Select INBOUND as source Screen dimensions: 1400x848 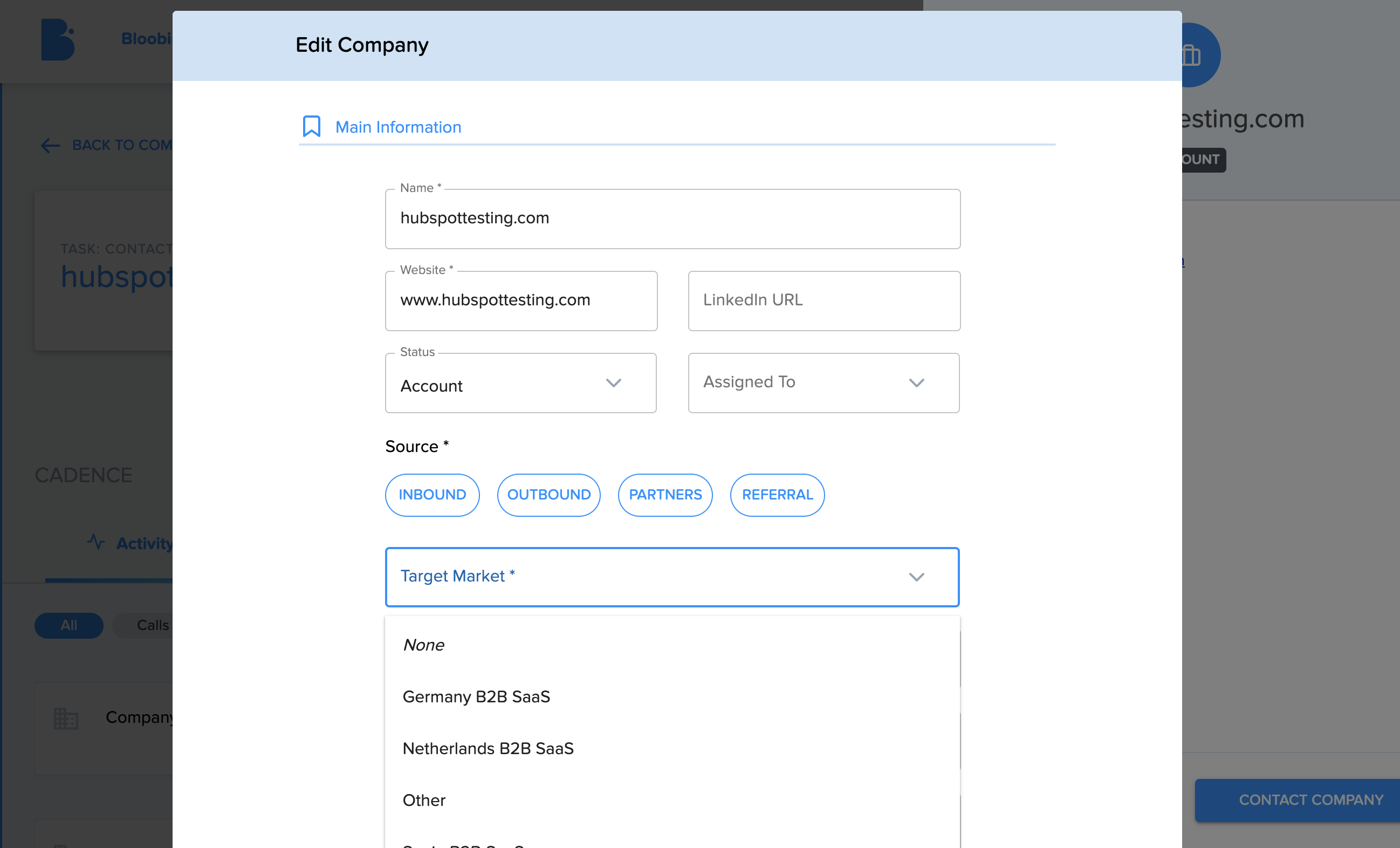pos(432,495)
